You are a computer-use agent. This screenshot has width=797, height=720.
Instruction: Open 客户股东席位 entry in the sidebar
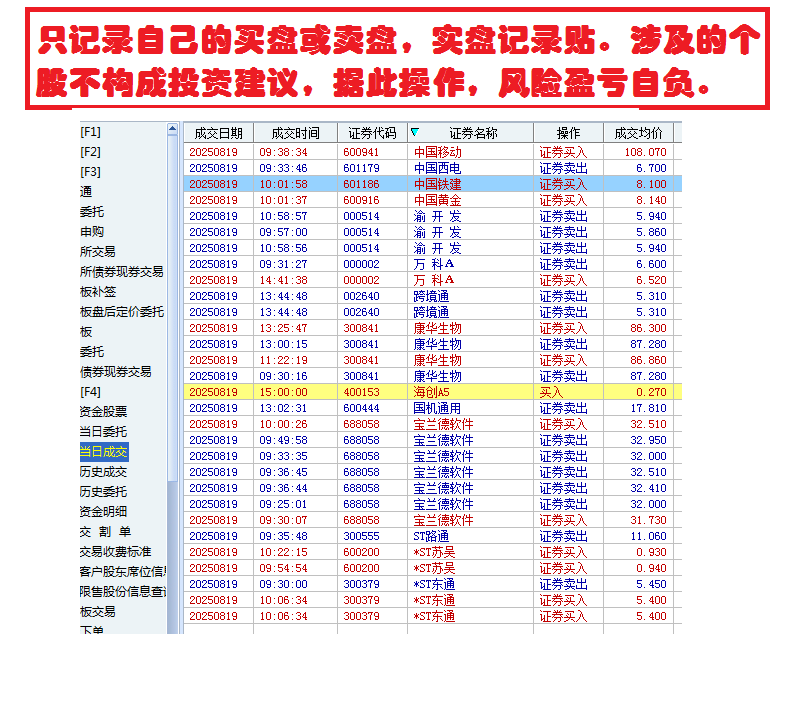[123, 572]
